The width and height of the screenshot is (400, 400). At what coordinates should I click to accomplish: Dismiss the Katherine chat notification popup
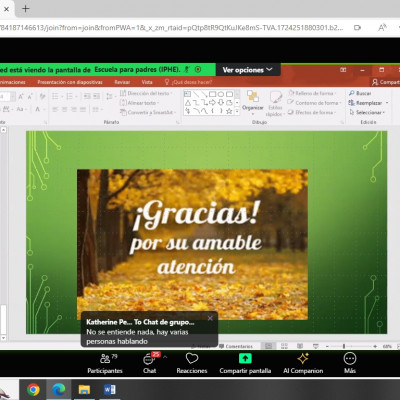click(x=210, y=318)
